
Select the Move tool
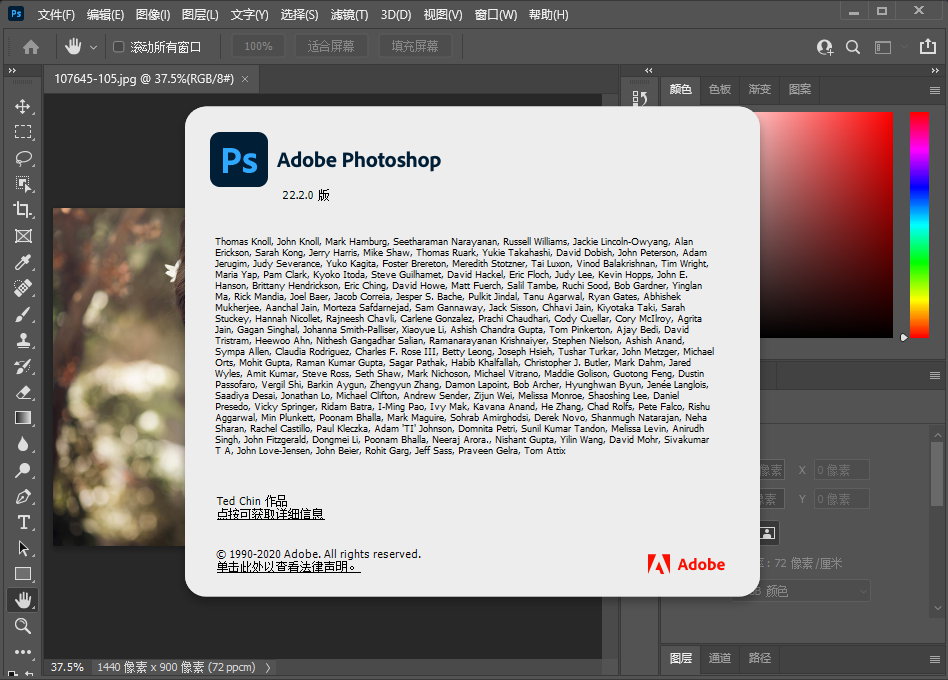point(23,106)
